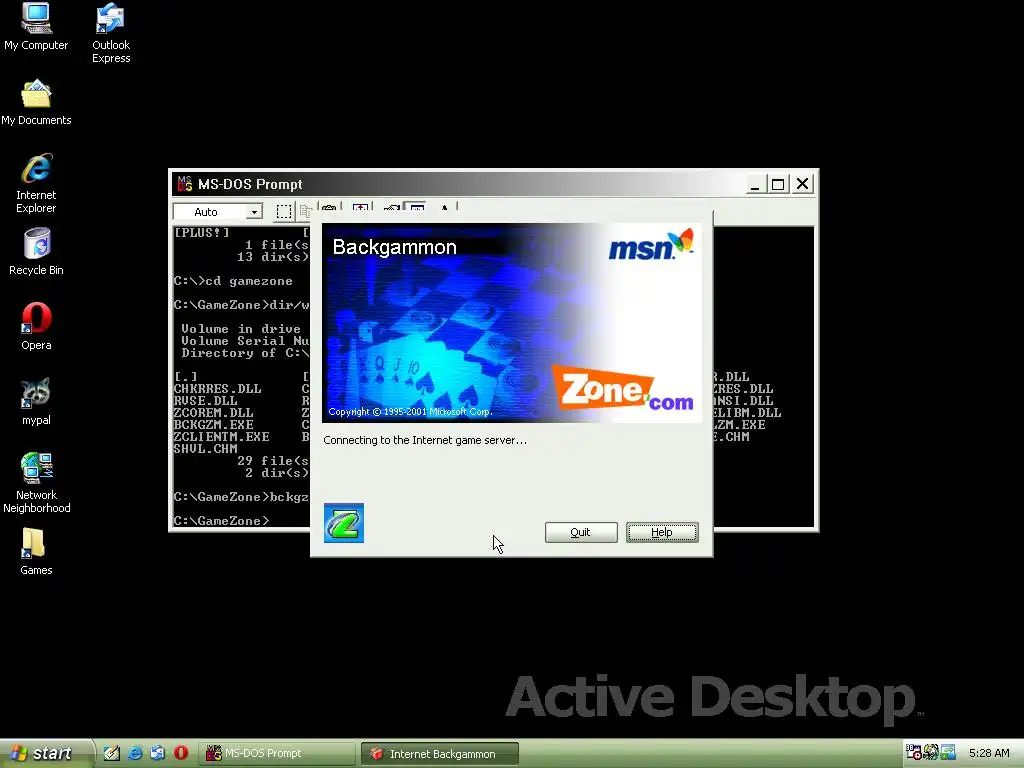The image size is (1024, 768).
Task: Open Outlook Express desktop icon
Action: [111, 33]
